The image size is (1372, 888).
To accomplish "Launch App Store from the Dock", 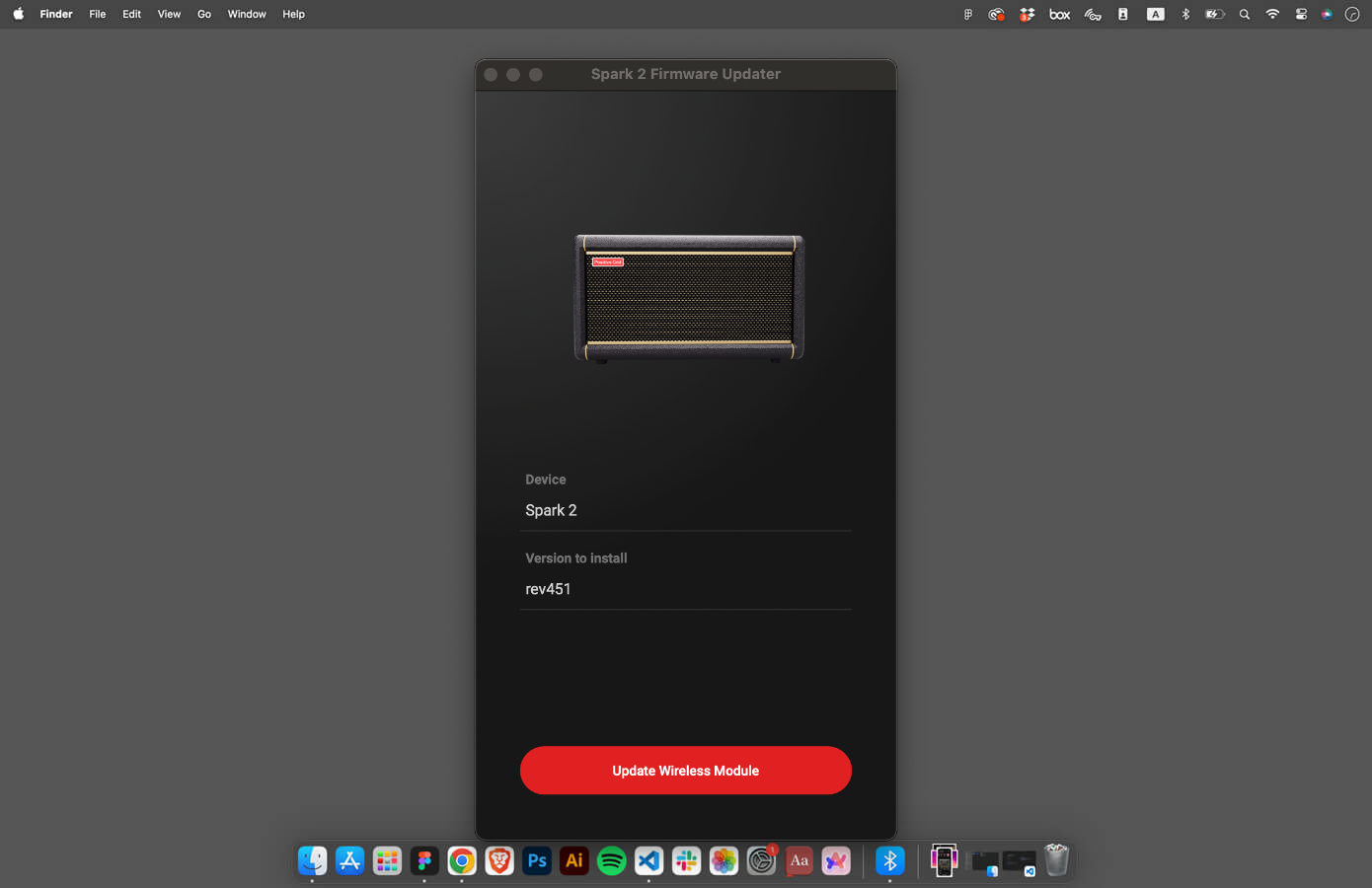I will [349, 860].
